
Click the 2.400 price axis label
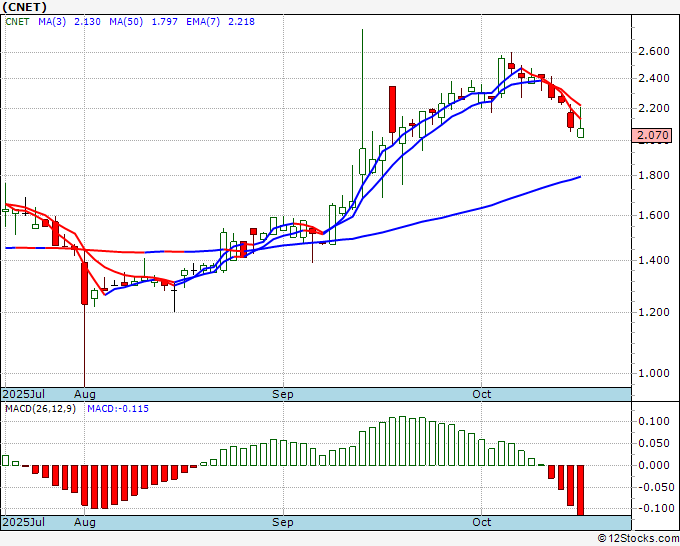click(x=654, y=78)
